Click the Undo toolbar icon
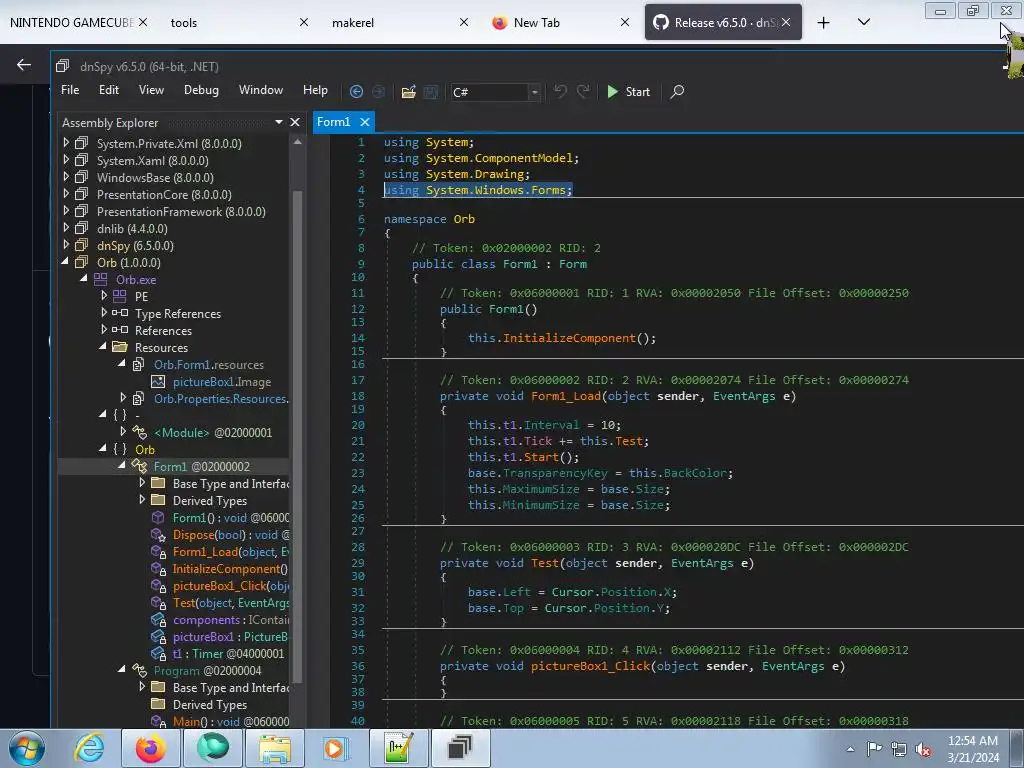The width and height of the screenshot is (1024, 768). 560,91
